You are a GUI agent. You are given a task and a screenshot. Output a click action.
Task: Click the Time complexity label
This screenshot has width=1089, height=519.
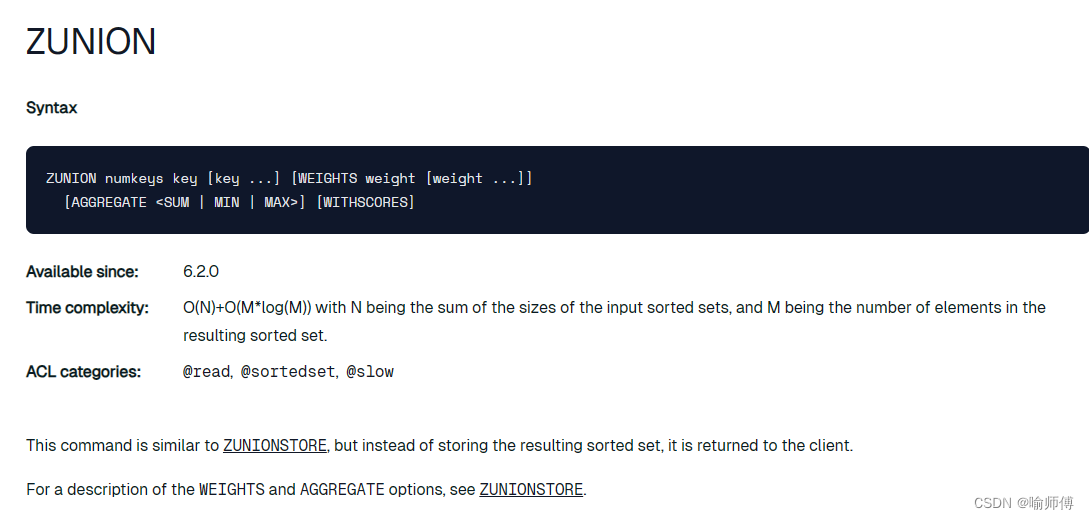pyautogui.click(x=87, y=308)
